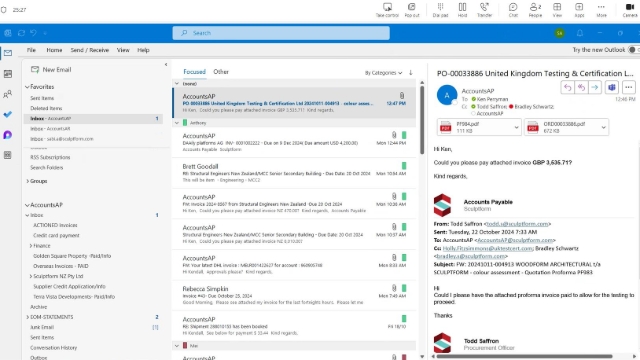The width and height of the screenshot is (640, 360).
Task: Open the Home ribbon tab
Action: pos(54,50)
